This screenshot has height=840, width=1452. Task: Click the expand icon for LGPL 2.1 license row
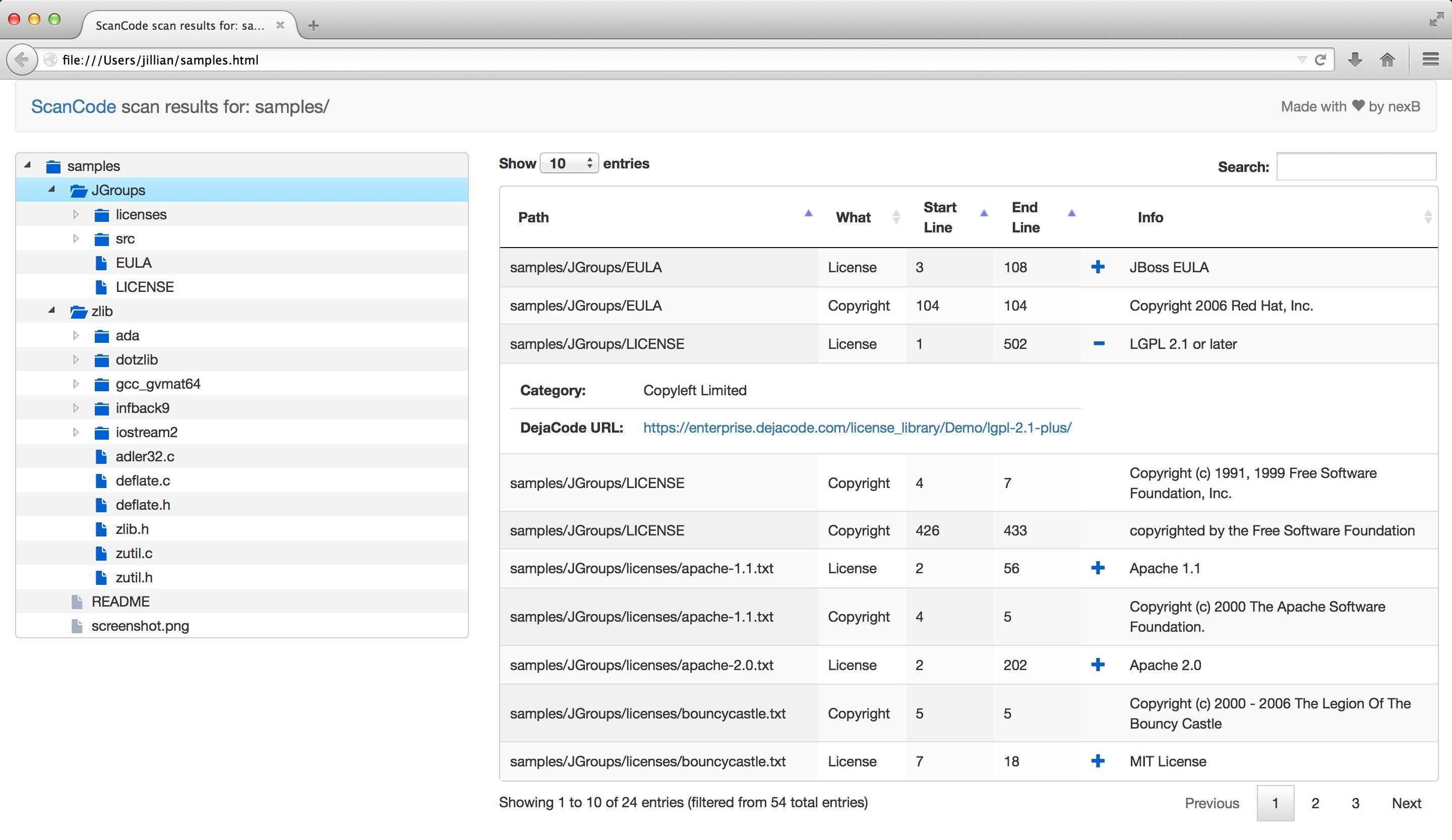pos(1097,343)
